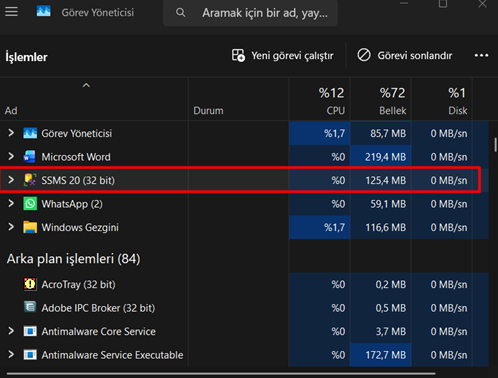
Task: Click the AcroTray warning icon
Action: pos(30,284)
